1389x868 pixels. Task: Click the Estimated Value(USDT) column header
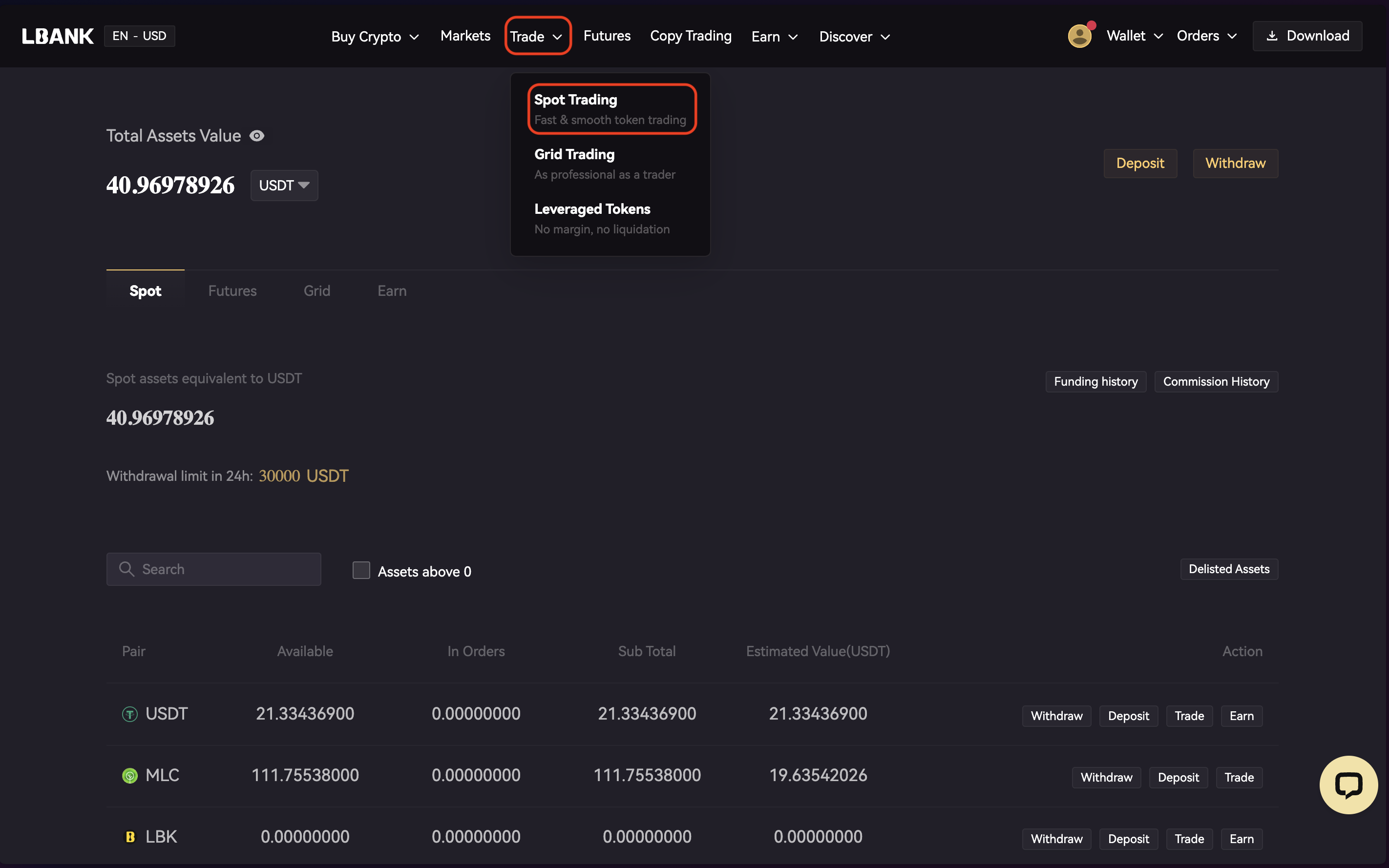coord(818,651)
